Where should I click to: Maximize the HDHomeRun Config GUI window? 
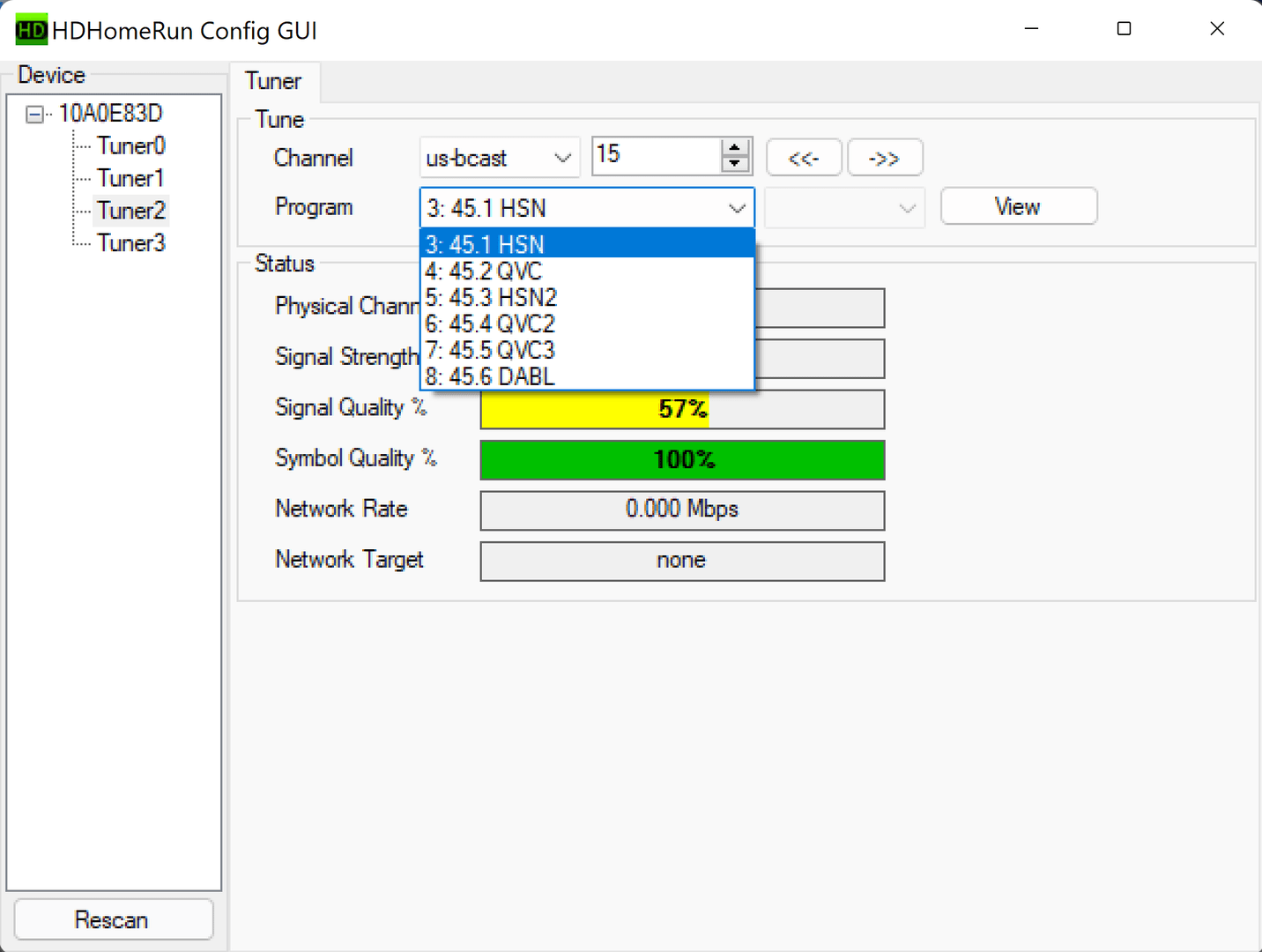1124,29
